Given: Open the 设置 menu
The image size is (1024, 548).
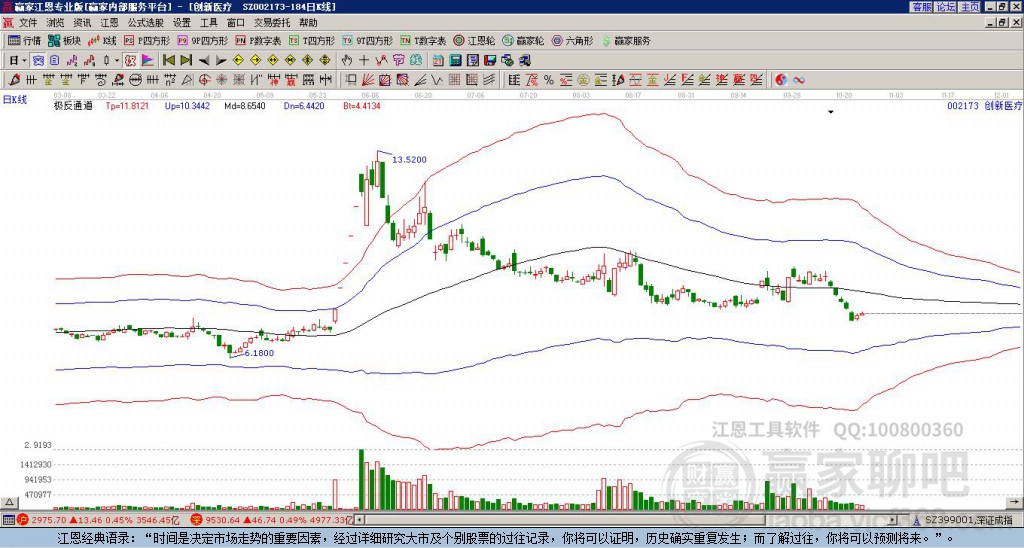Looking at the screenshot, I should click(182, 23).
